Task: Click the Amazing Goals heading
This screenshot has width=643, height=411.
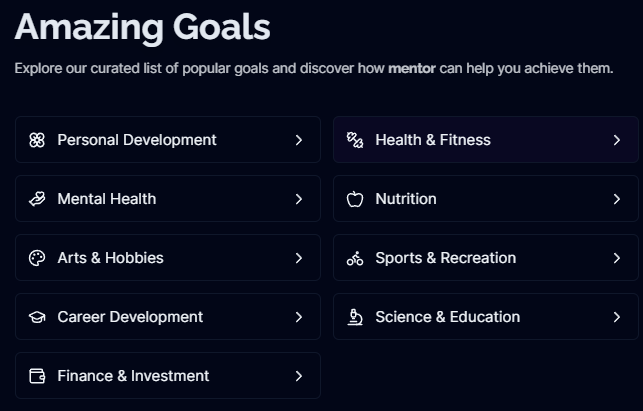Action: 142,27
